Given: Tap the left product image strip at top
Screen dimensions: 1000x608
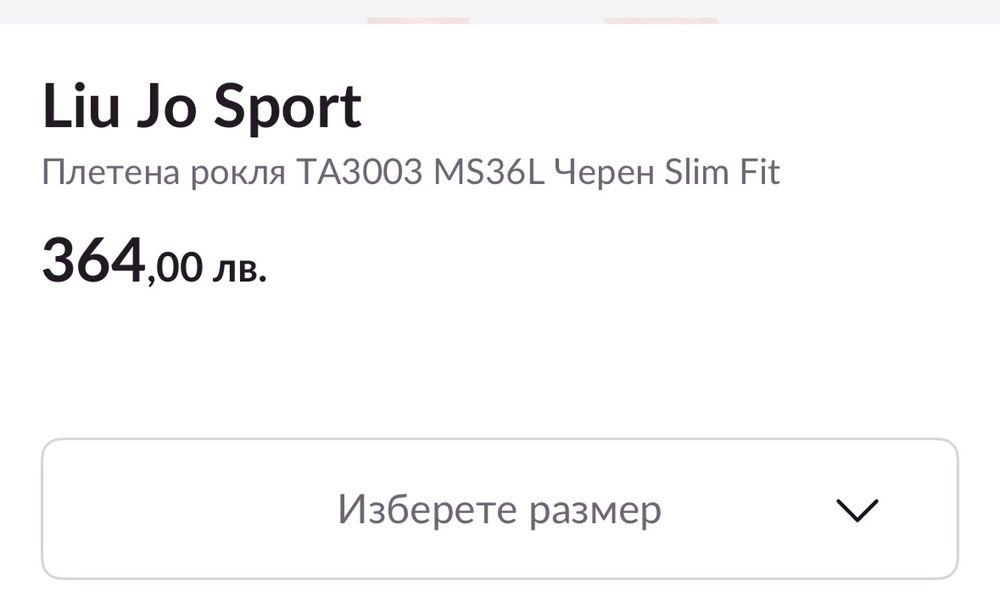Looking at the screenshot, I should tap(418, 20).
